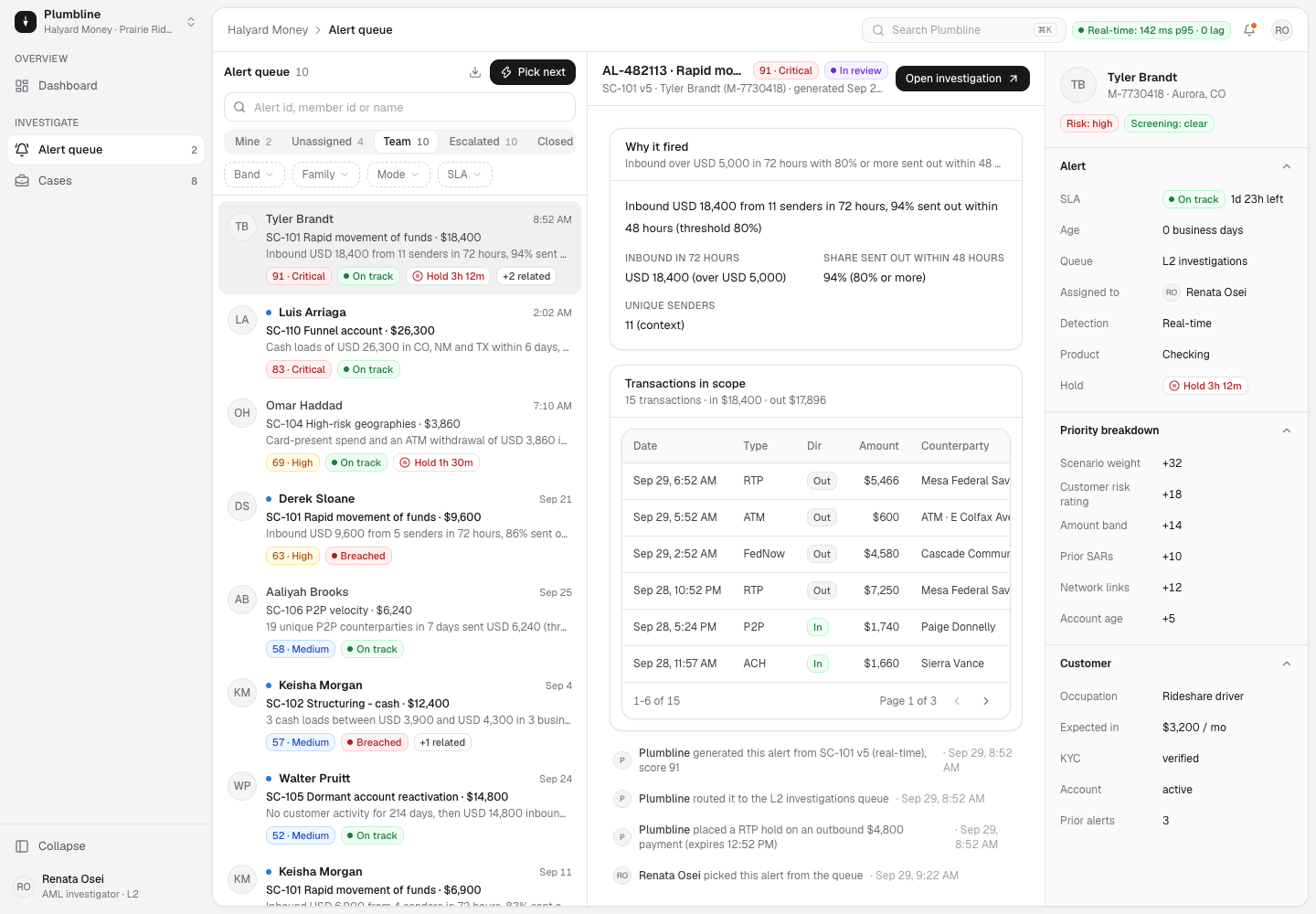
Task: Select the Team tab
Action: [406, 142]
